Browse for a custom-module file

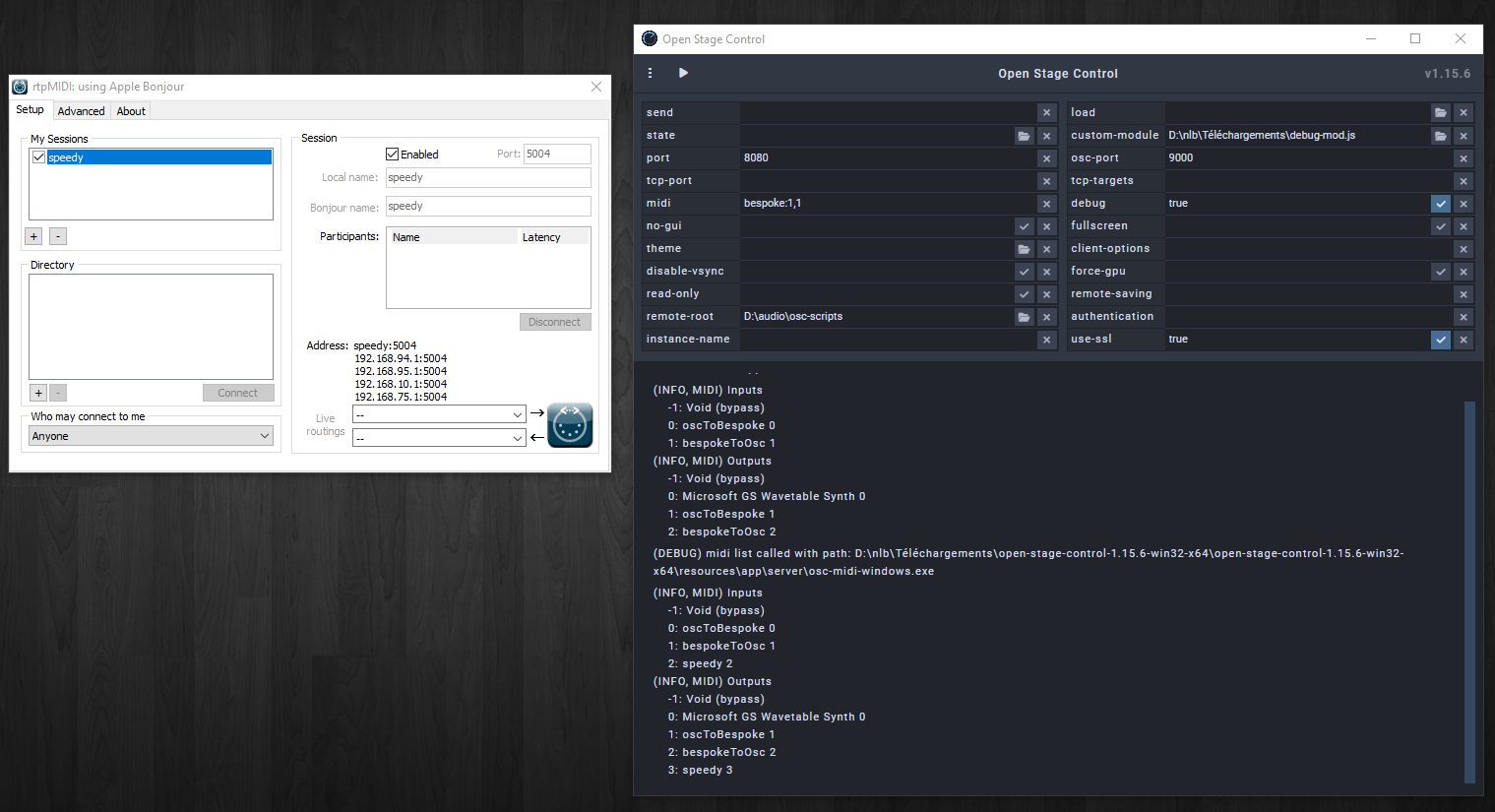click(x=1441, y=136)
